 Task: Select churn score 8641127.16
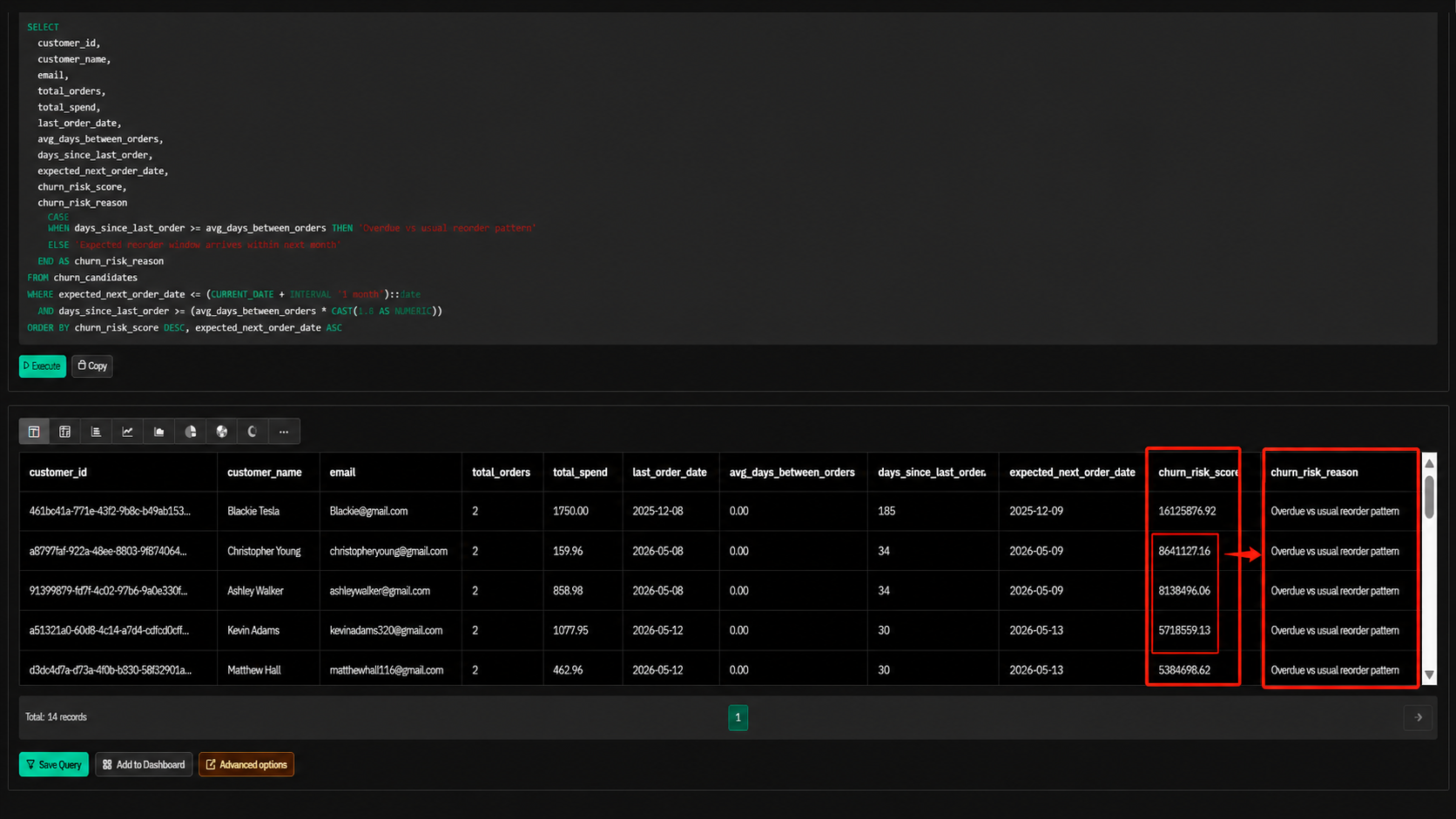pos(1184,552)
